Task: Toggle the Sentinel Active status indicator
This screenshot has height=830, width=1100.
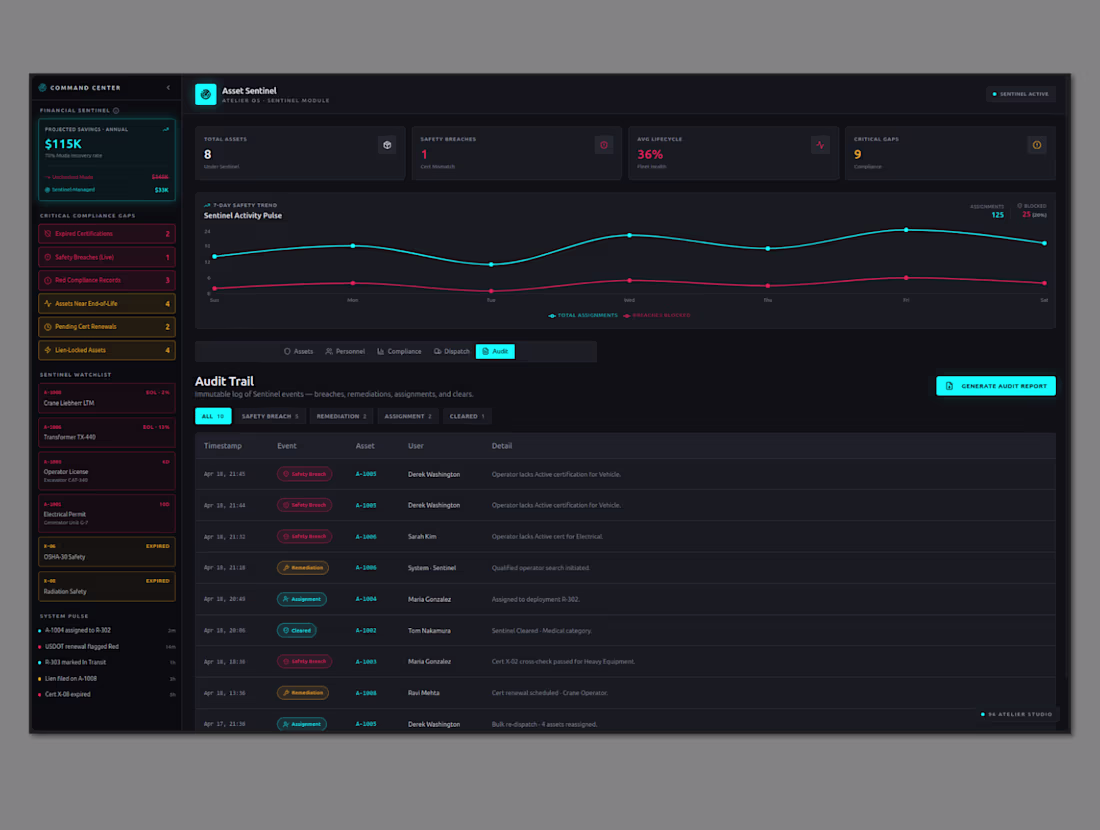Action: [1020, 93]
